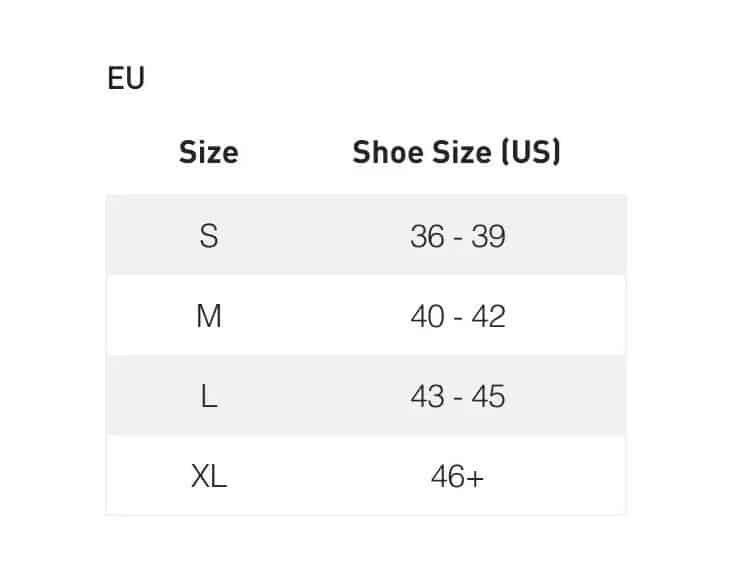This screenshot has width=731, height=580.
Task: Click the number 36 in the S row
Action: pos(427,236)
